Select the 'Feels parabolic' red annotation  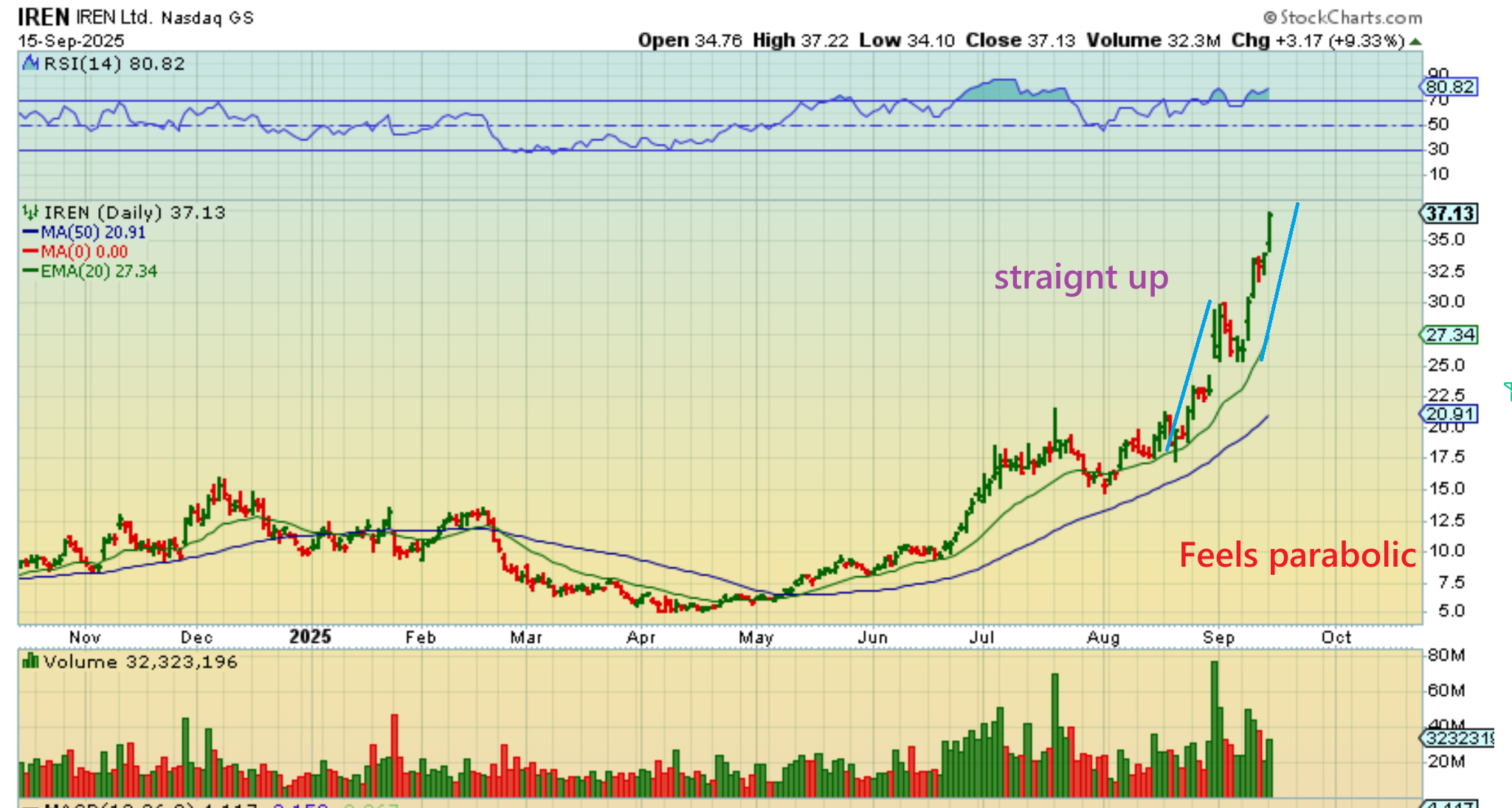pyautogui.click(x=1297, y=555)
